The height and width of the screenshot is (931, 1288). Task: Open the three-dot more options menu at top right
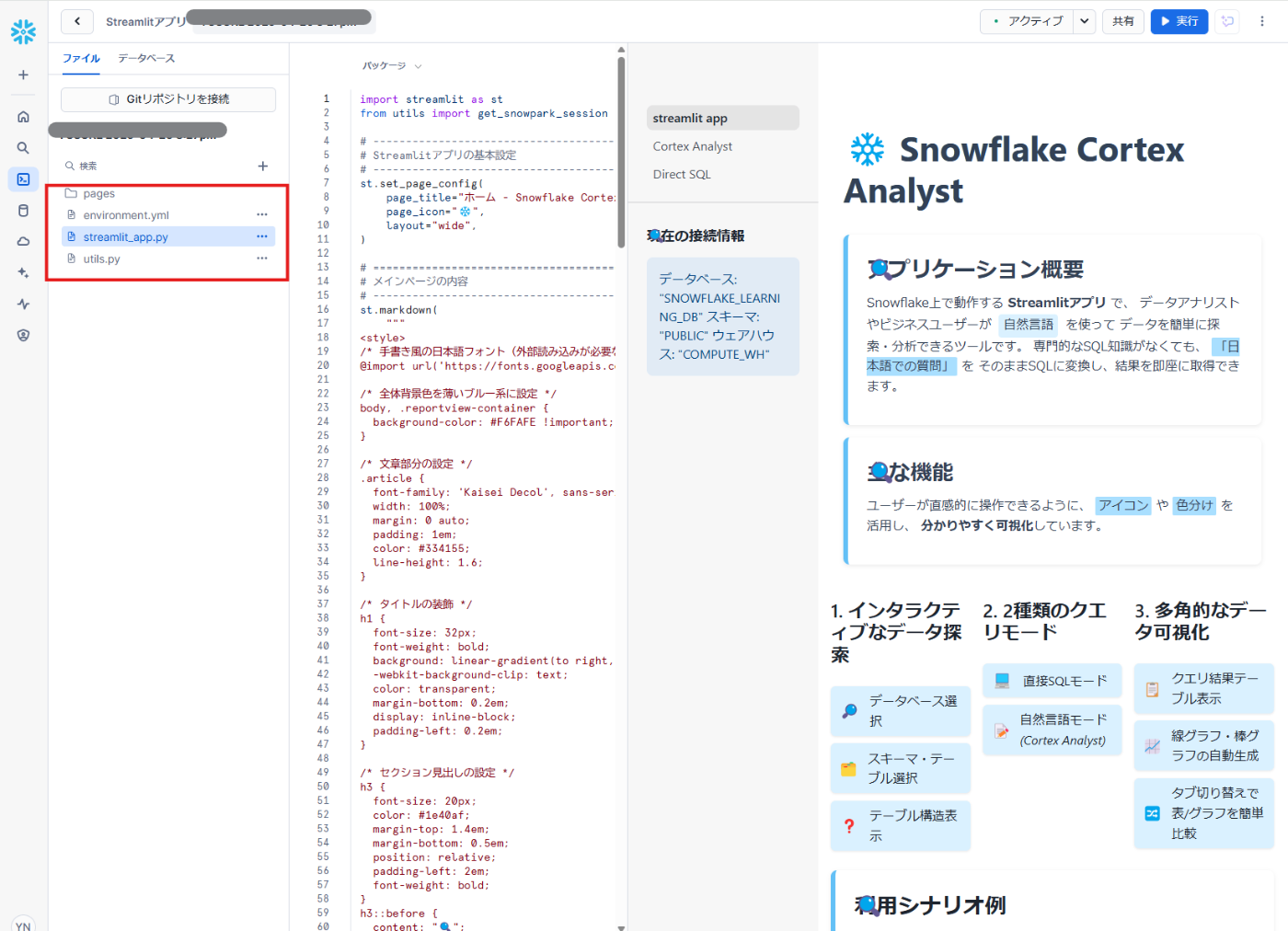click(x=1262, y=21)
